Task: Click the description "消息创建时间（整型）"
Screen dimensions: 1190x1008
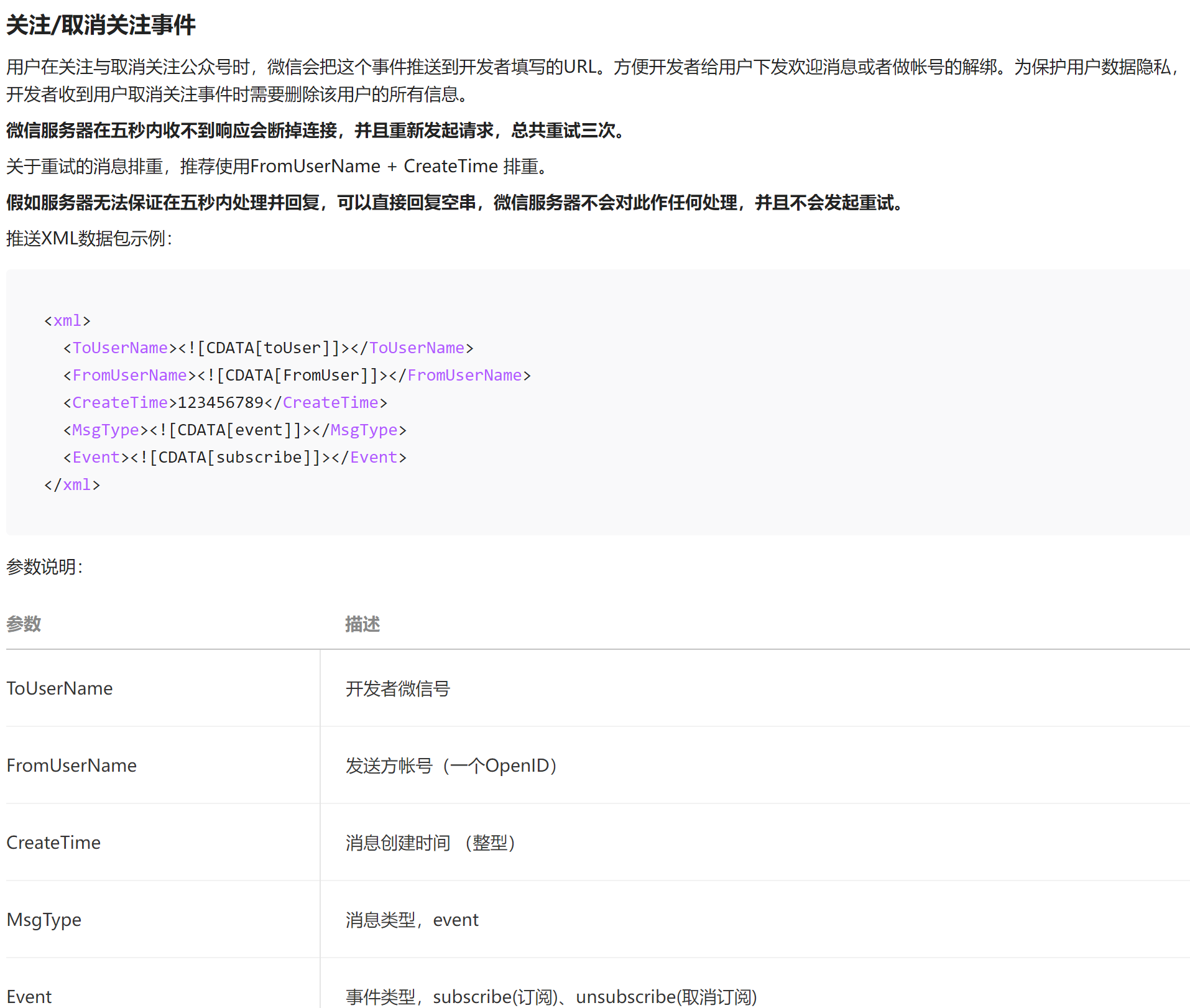Action: (x=431, y=843)
